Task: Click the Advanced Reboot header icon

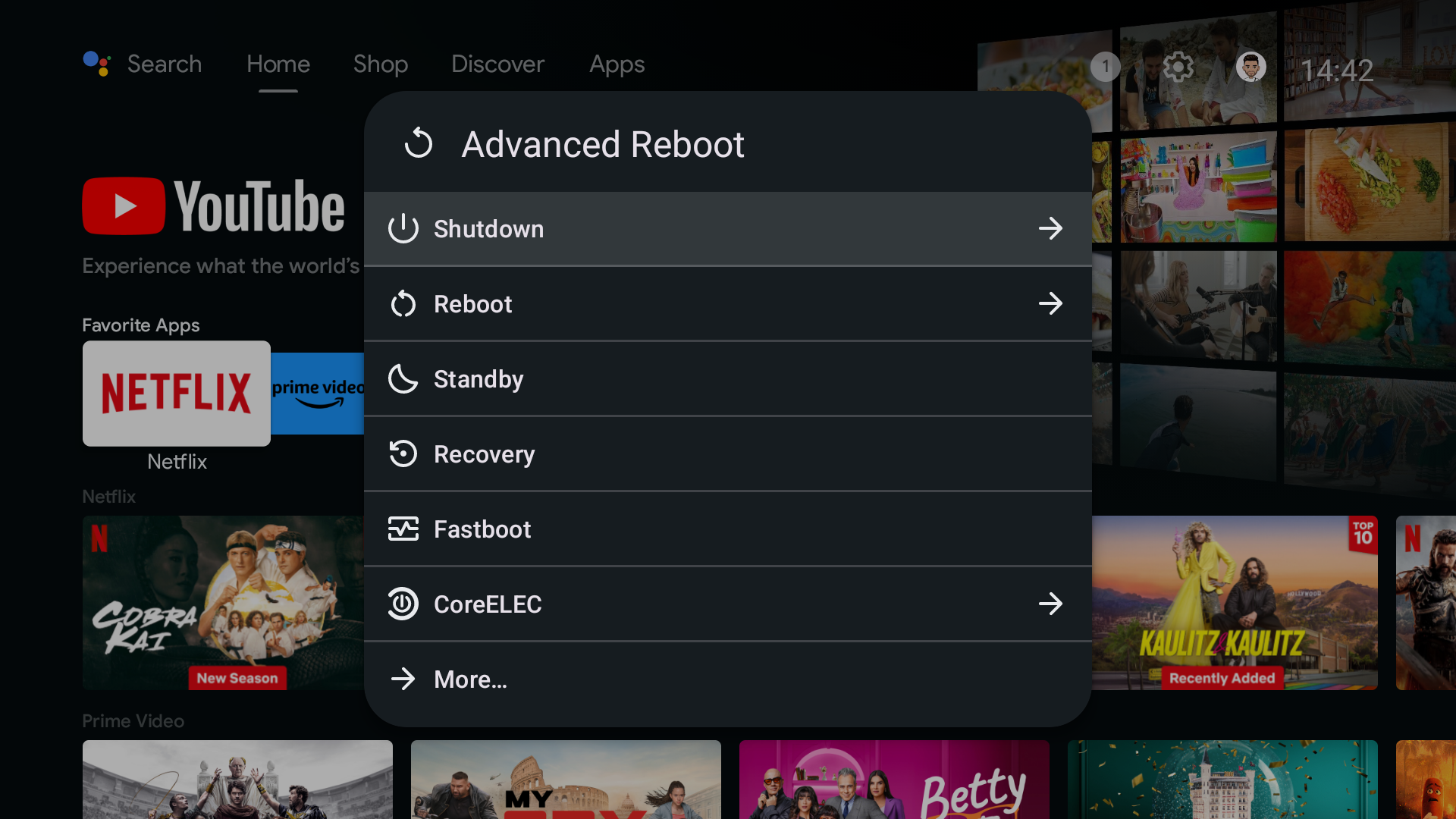Action: tap(419, 143)
